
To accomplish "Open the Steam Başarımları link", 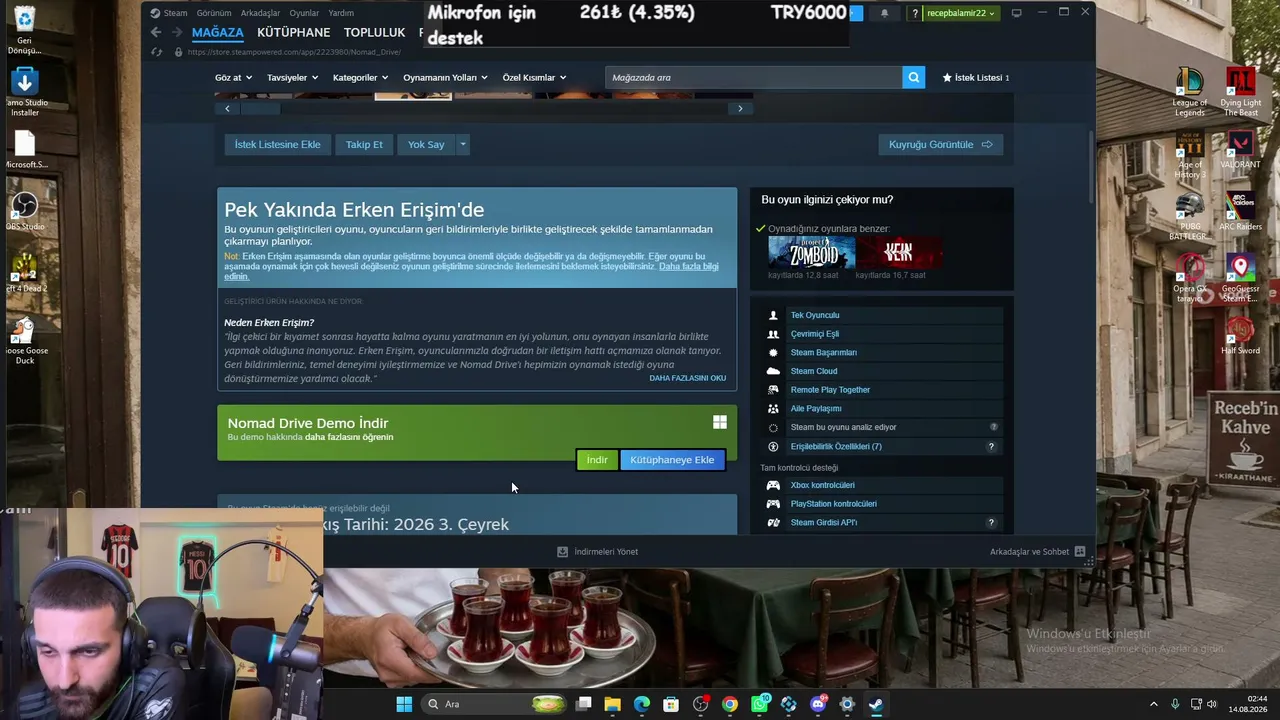I will pyautogui.click(x=824, y=352).
